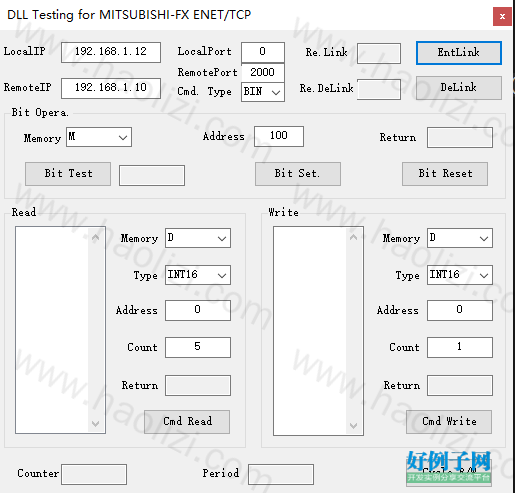Expand the Bit Opera Memory M dropdown
Image resolution: width=515 pixels, height=493 pixels.
(x=99, y=137)
